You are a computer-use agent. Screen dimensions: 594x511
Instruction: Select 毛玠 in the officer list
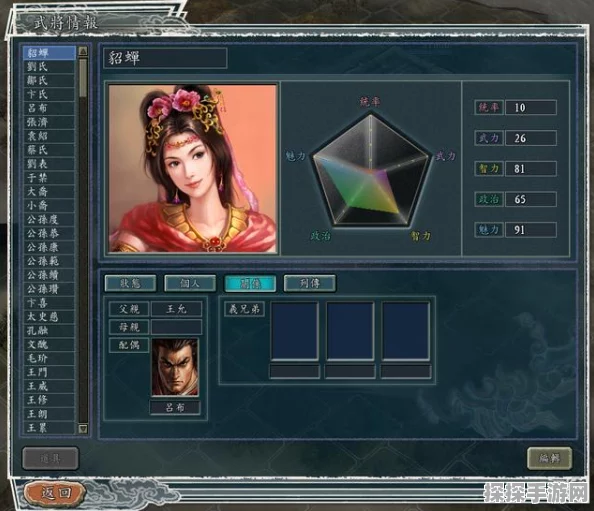pos(49,358)
